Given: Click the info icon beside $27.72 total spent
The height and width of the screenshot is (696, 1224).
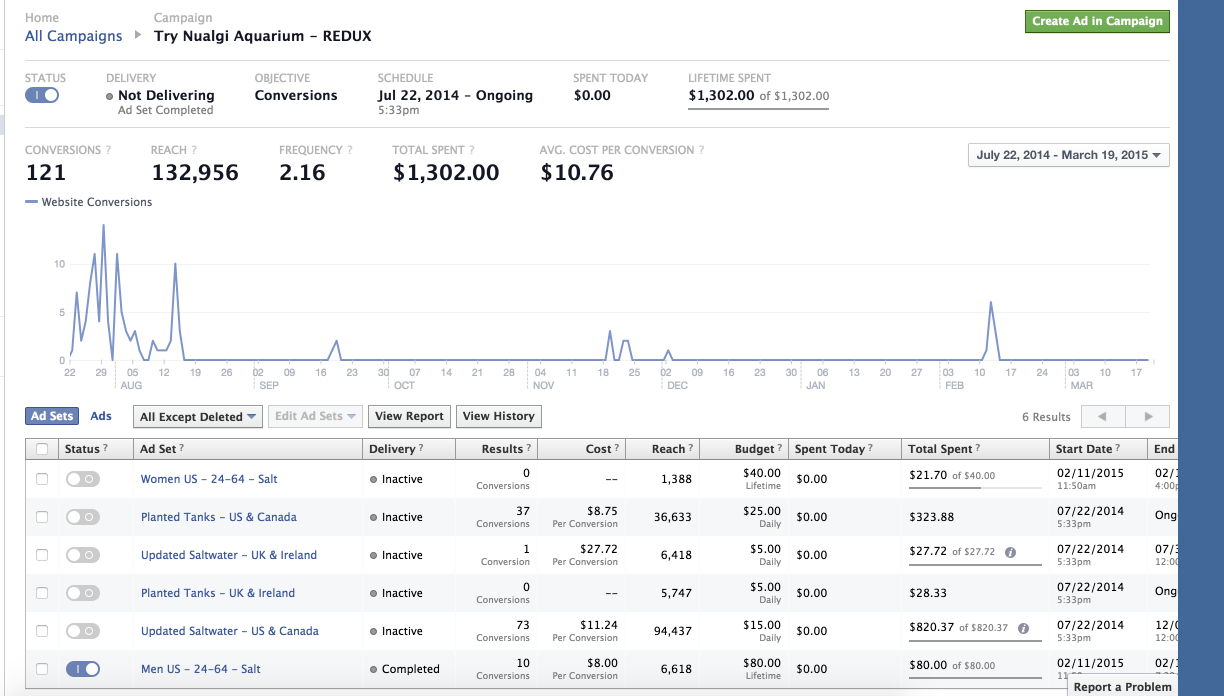Looking at the screenshot, I should click(1011, 552).
